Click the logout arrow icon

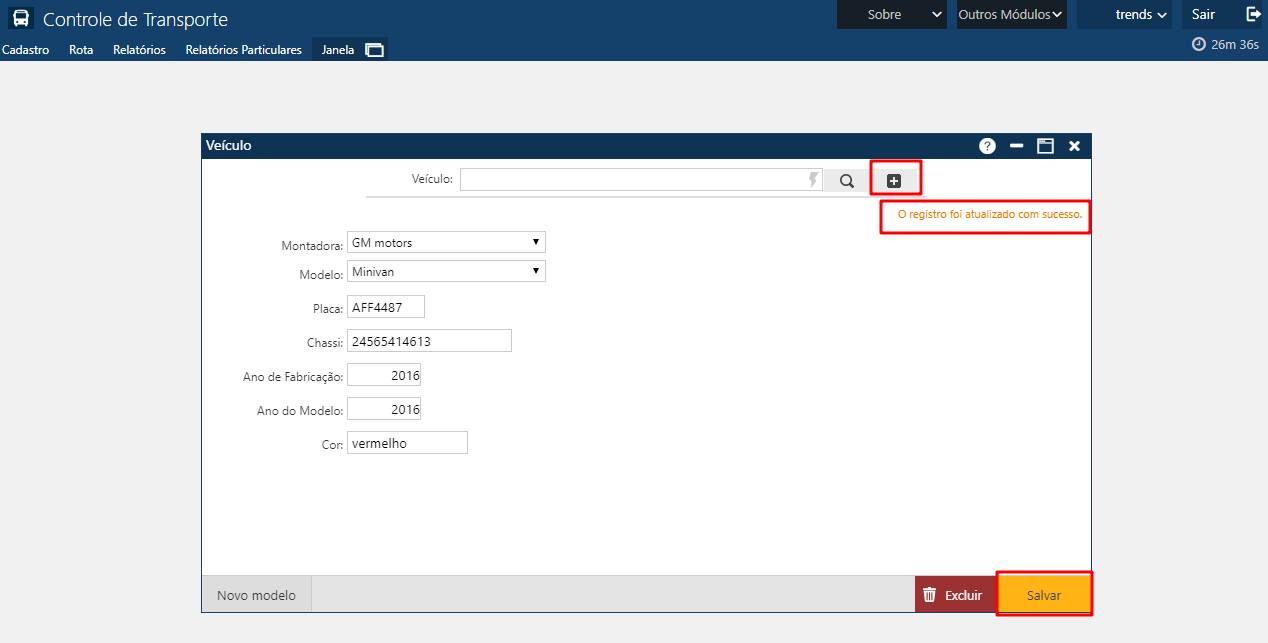pos(1253,14)
